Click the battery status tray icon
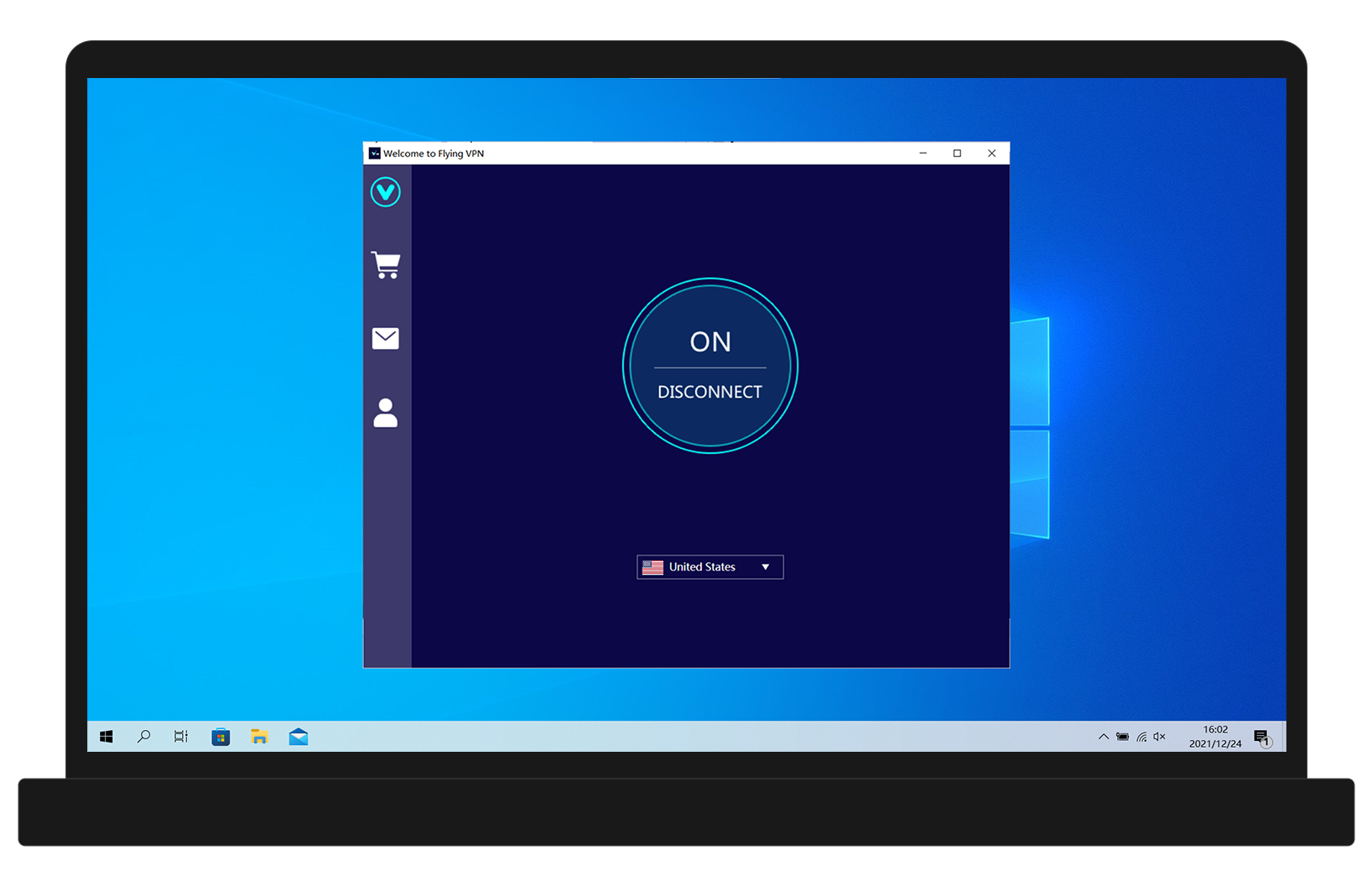The width and height of the screenshot is (1372, 881). (x=1123, y=737)
